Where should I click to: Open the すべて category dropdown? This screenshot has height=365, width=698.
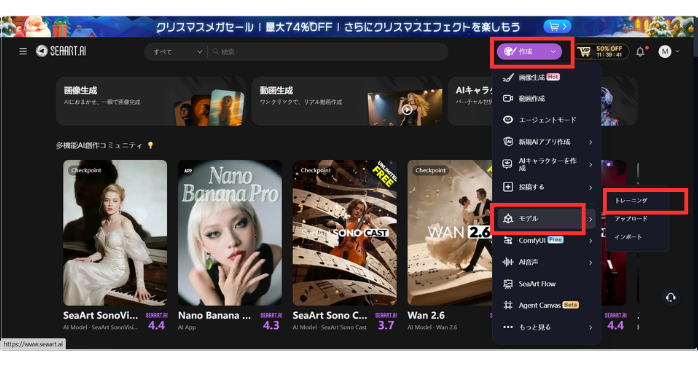click(x=177, y=52)
